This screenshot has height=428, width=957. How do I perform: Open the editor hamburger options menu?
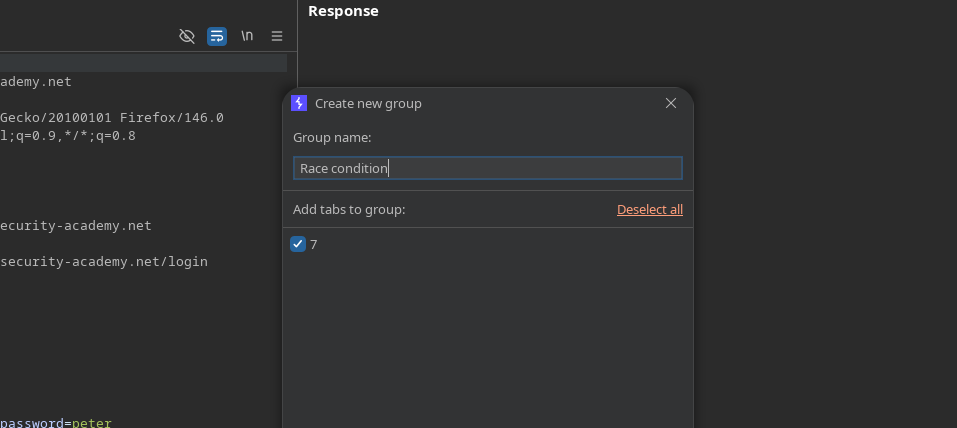[x=277, y=36]
